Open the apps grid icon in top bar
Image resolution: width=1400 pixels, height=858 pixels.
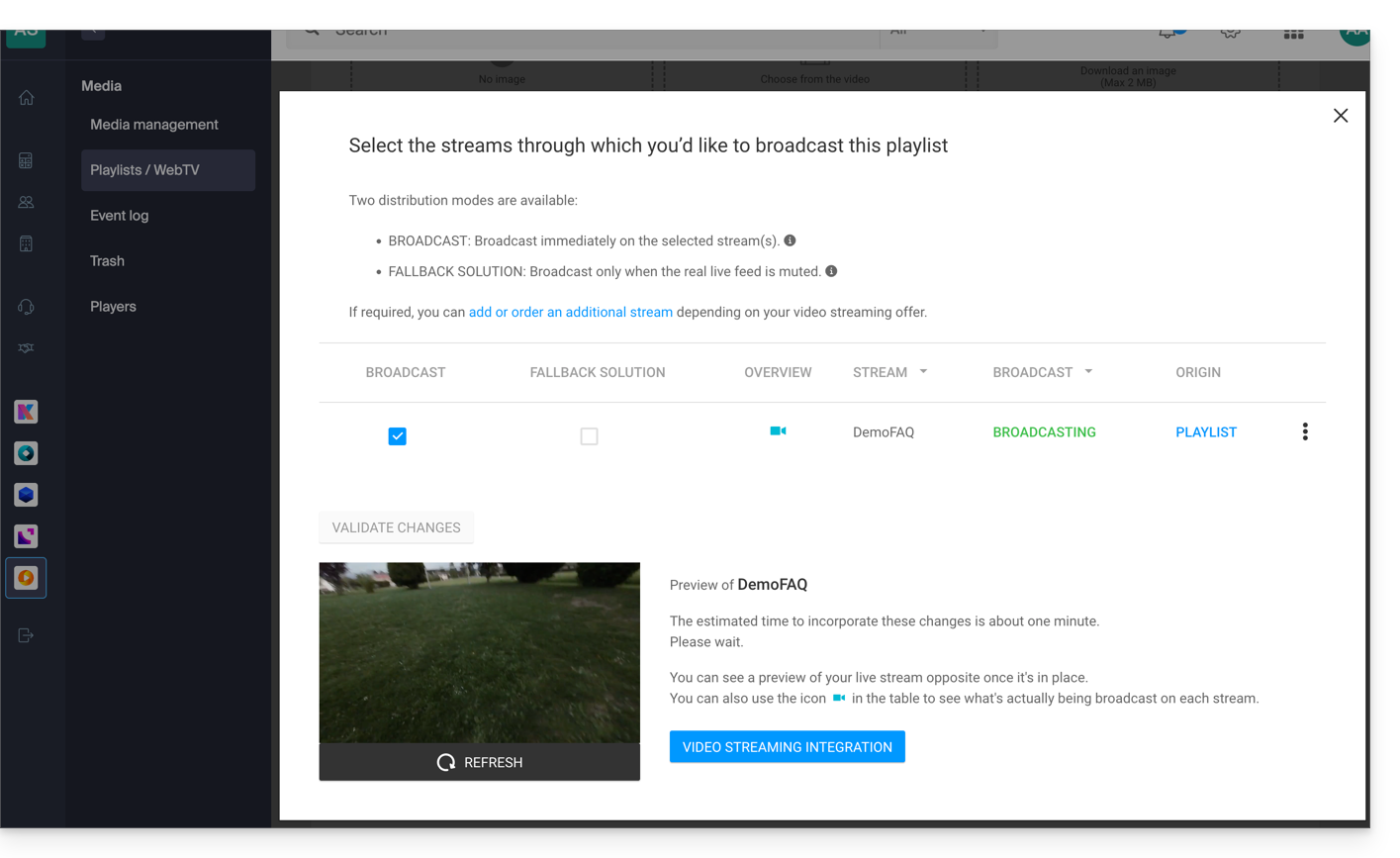click(x=1293, y=34)
